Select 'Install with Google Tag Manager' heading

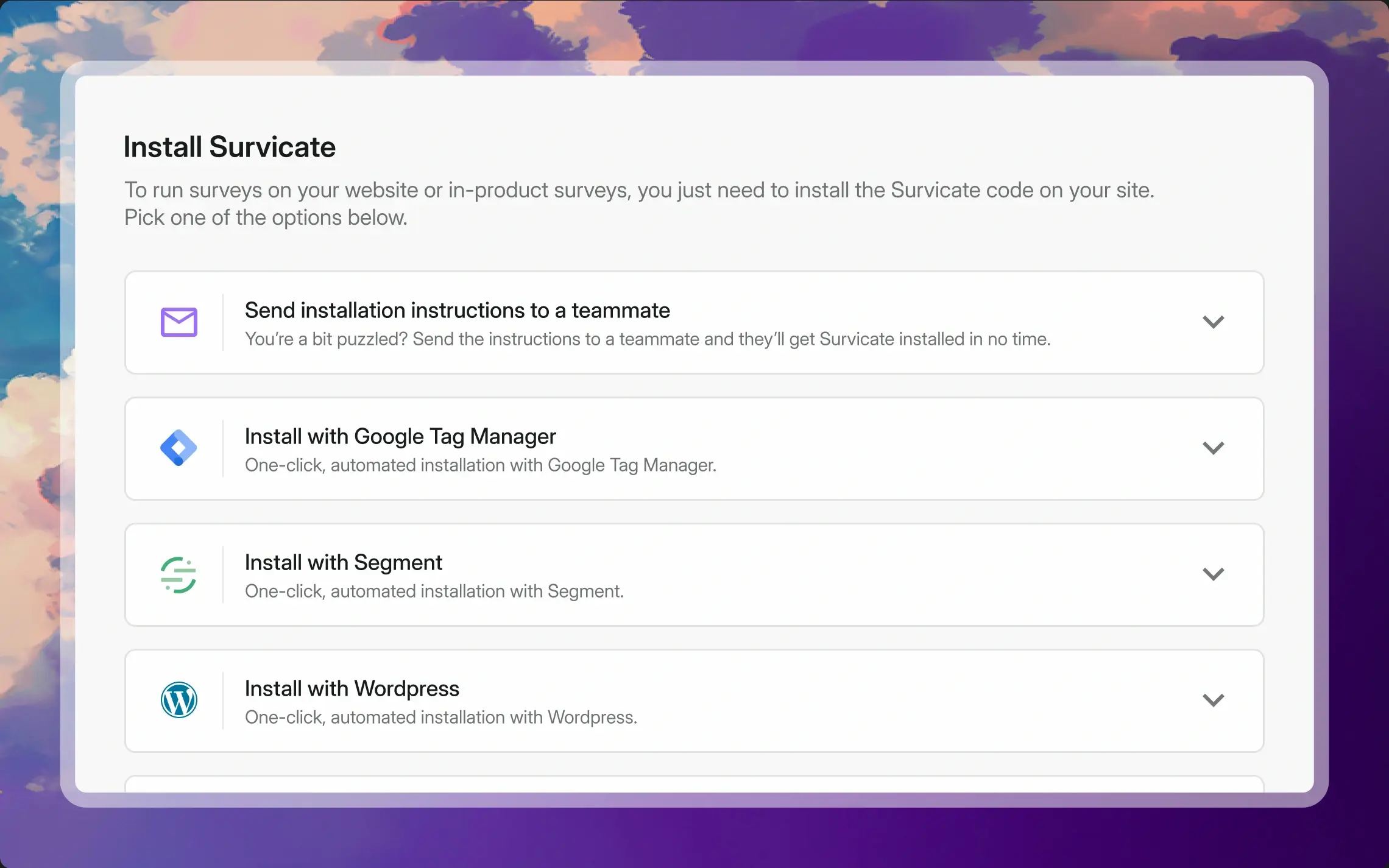pos(400,437)
